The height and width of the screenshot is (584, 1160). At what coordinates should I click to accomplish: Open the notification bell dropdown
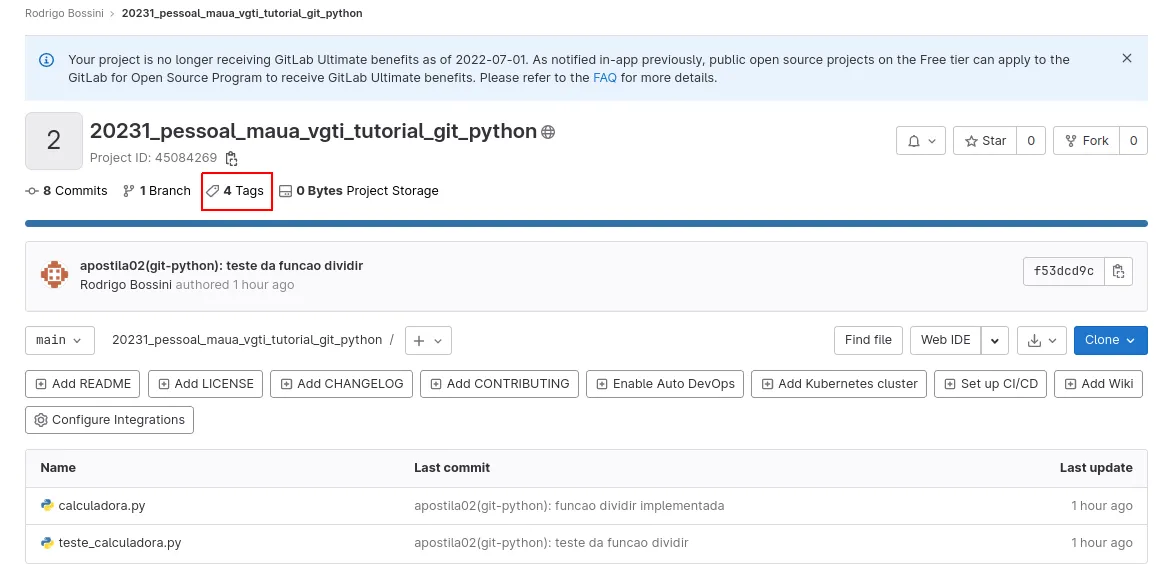tap(921, 141)
